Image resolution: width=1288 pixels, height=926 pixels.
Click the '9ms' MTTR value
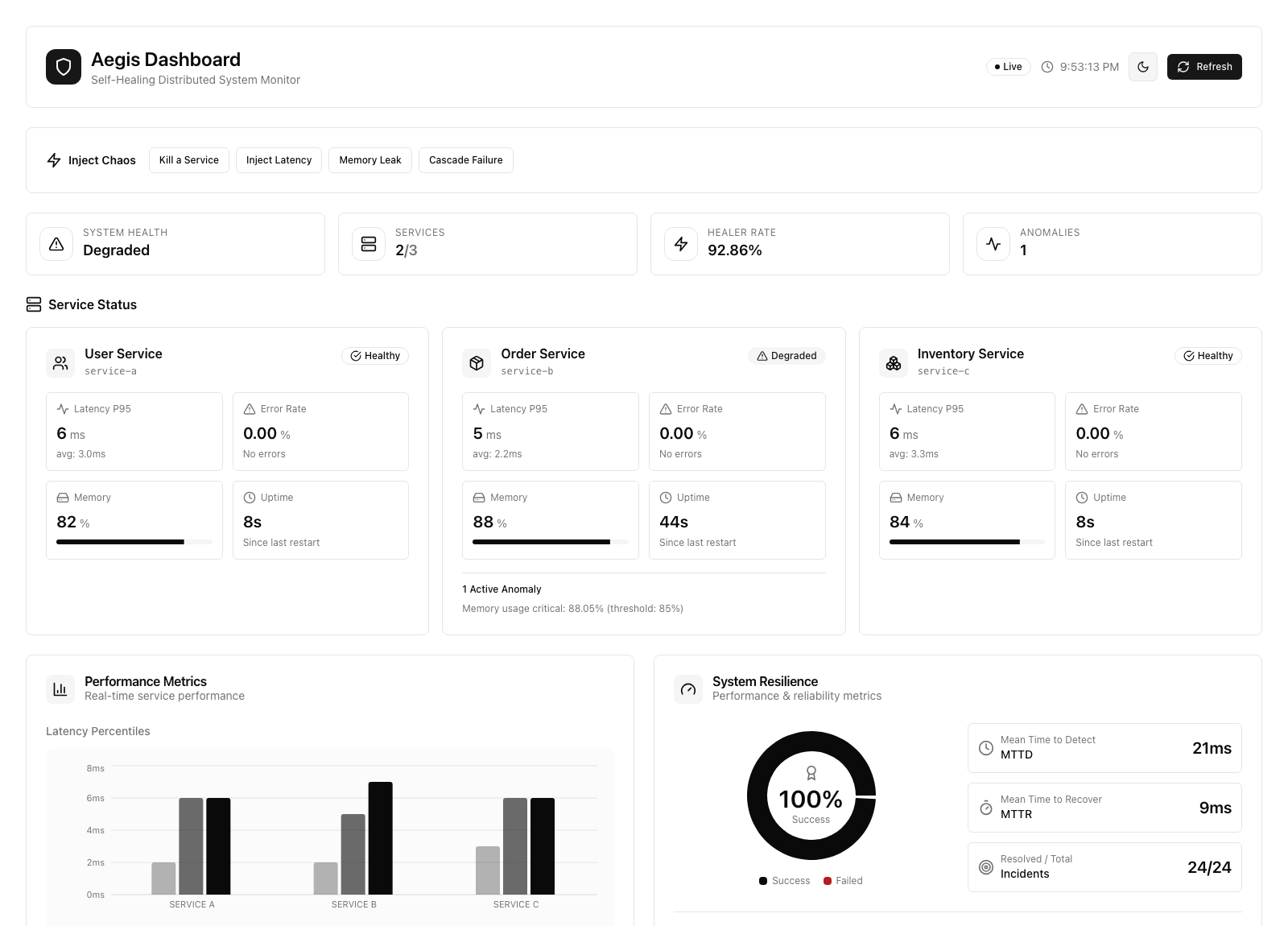[1216, 808]
